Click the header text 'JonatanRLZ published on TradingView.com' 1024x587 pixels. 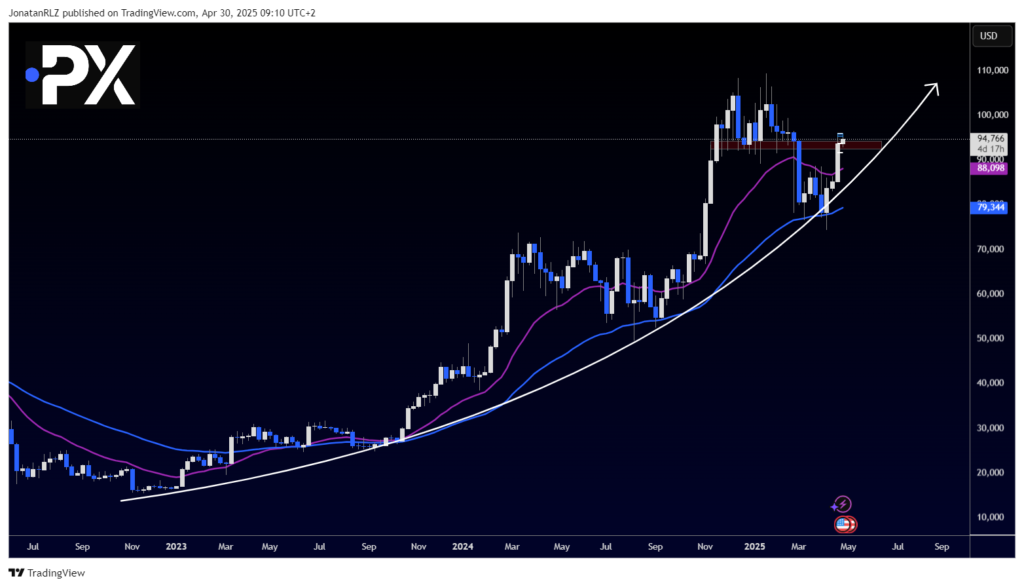point(102,12)
